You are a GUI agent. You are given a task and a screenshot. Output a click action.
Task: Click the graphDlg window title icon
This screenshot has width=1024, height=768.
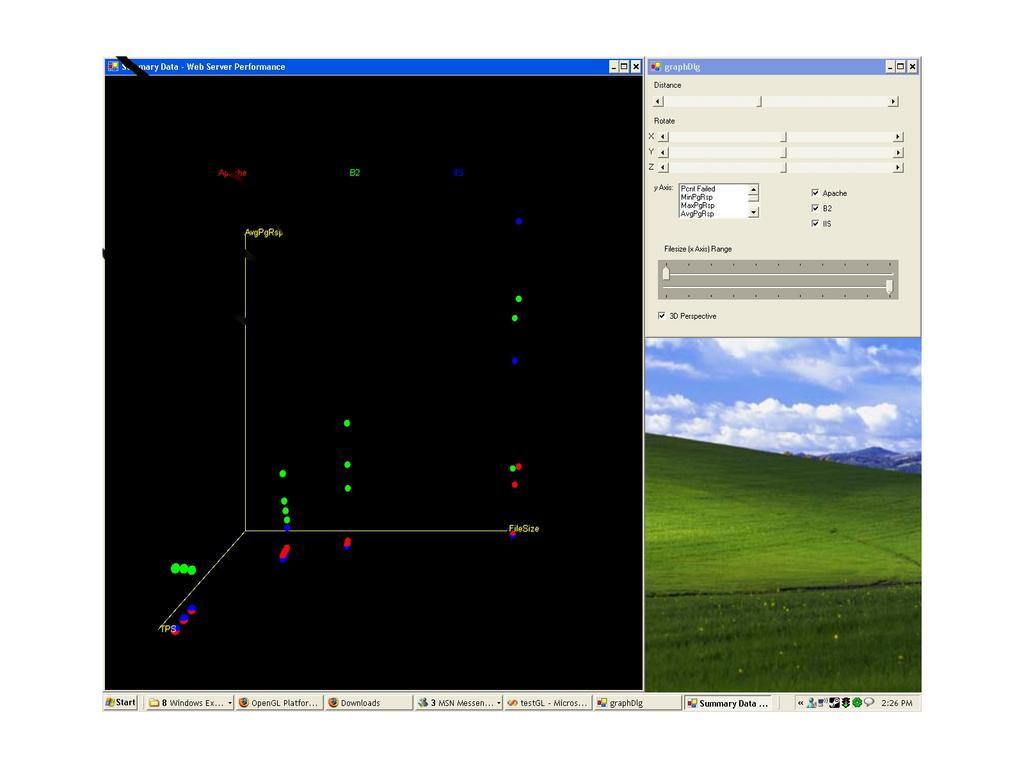point(656,67)
